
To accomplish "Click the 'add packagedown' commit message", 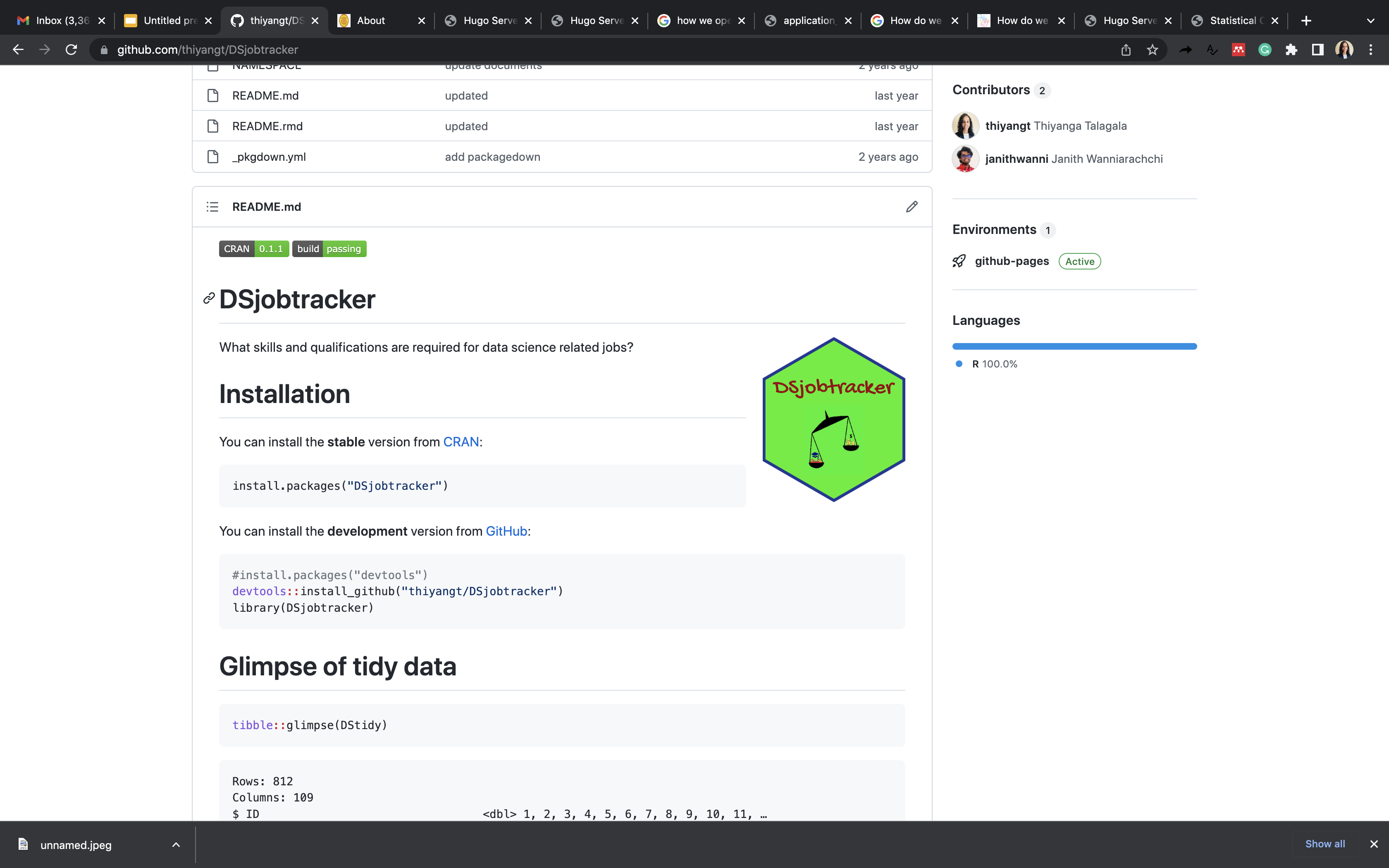I will click(x=492, y=157).
